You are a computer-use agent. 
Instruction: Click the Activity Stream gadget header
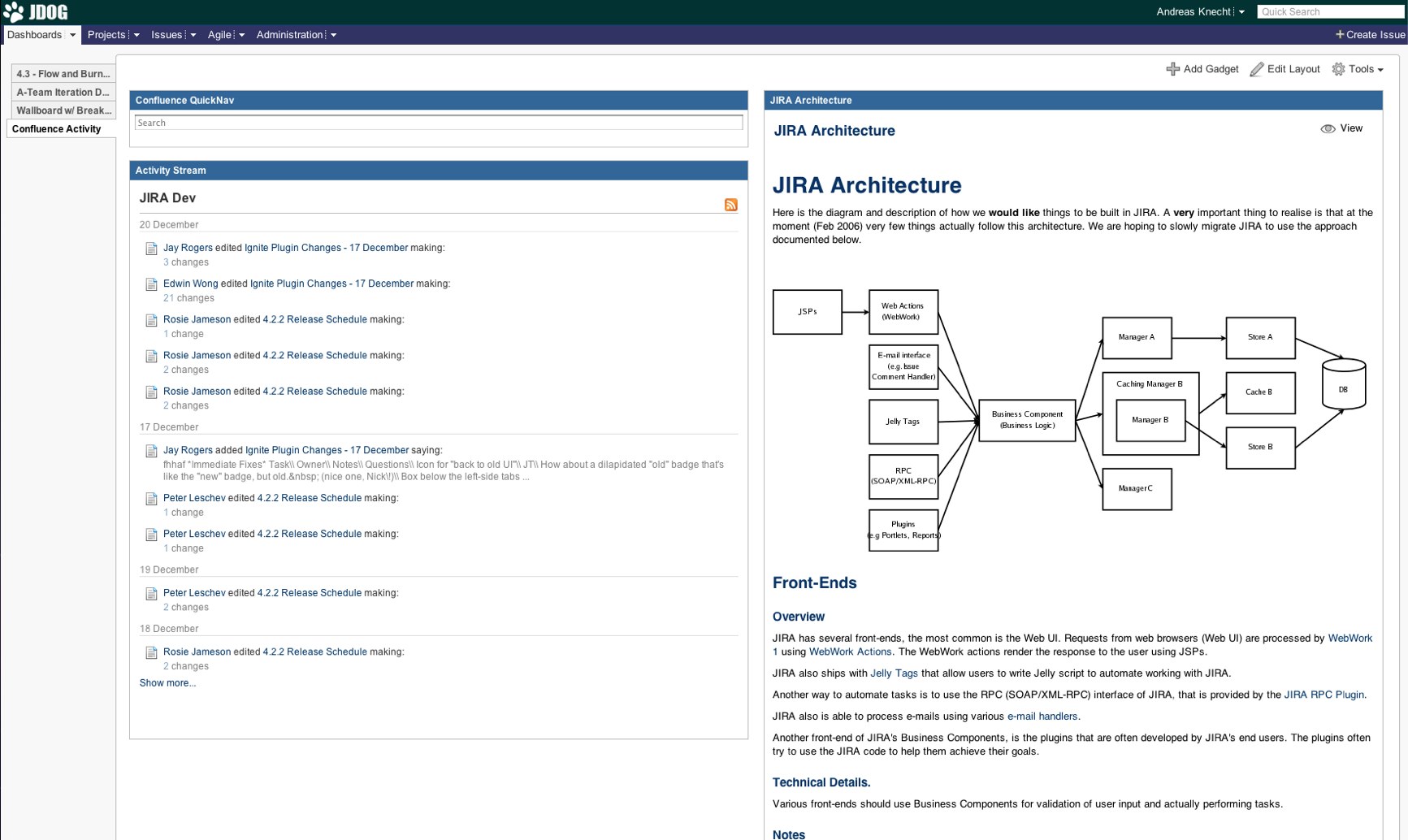tap(439, 170)
